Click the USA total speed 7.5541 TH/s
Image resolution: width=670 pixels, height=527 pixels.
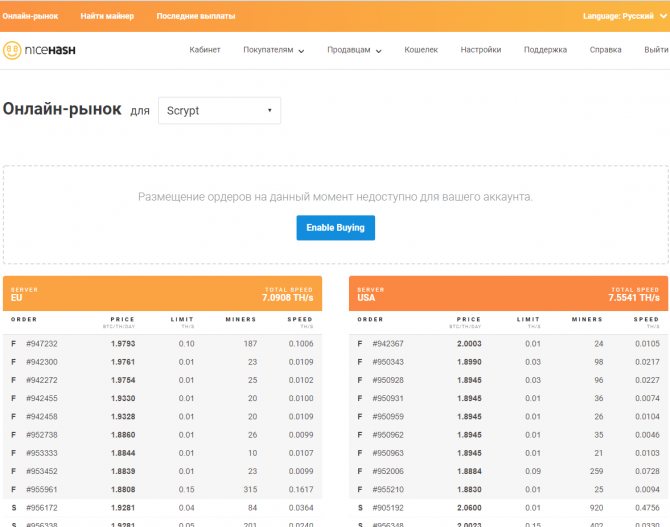(634, 297)
